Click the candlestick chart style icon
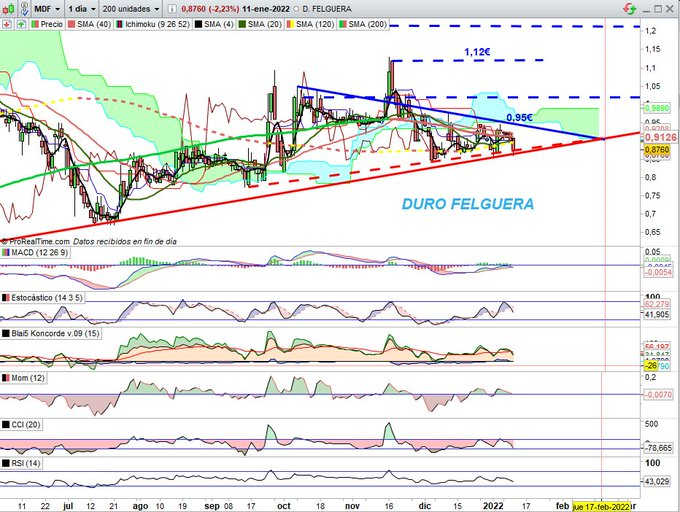The image size is (680, 512). point(8,8)
